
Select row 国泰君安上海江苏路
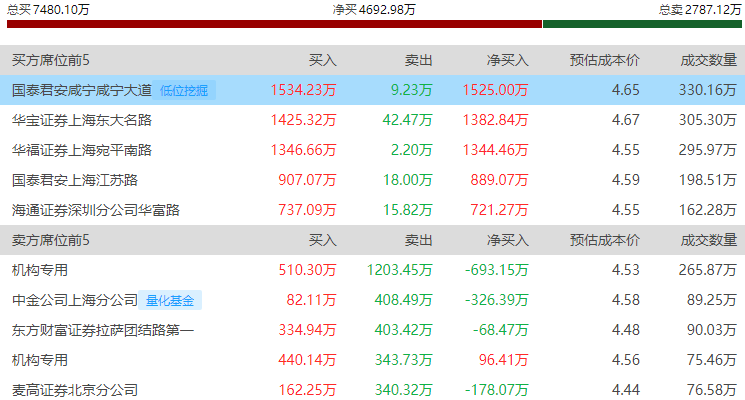pyautogui.click(x=372, y=180)
